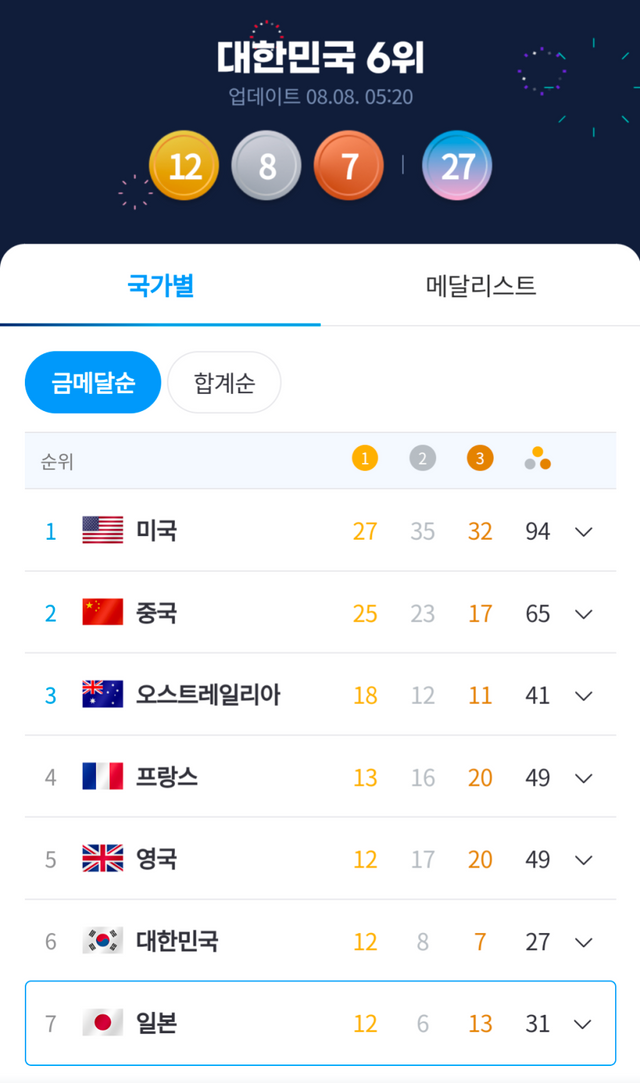
Task: Expand the 미국 row details
Action: 584,531
